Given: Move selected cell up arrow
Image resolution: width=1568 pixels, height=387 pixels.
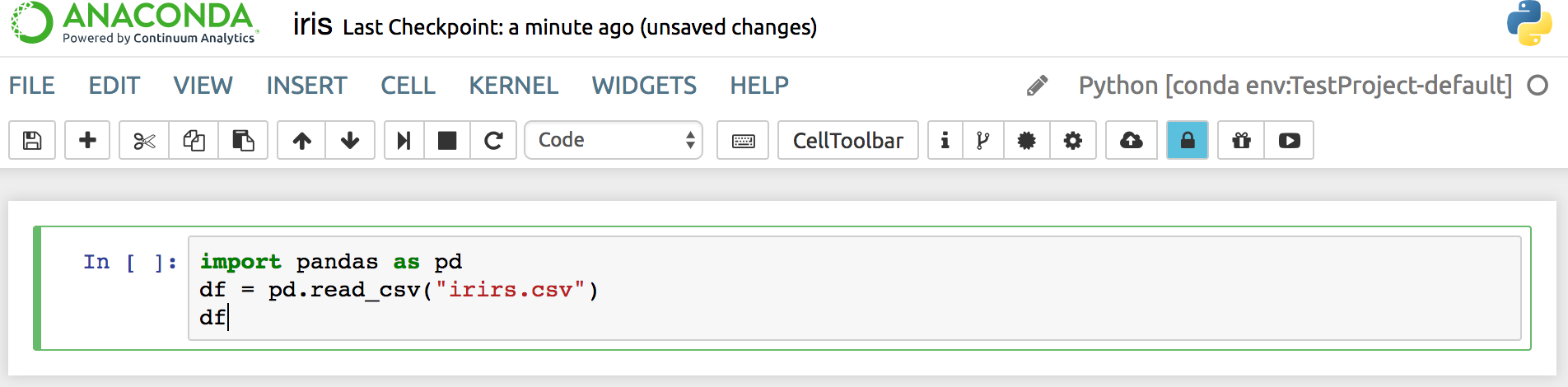Looking at the screenshot, I should [301, 140].
